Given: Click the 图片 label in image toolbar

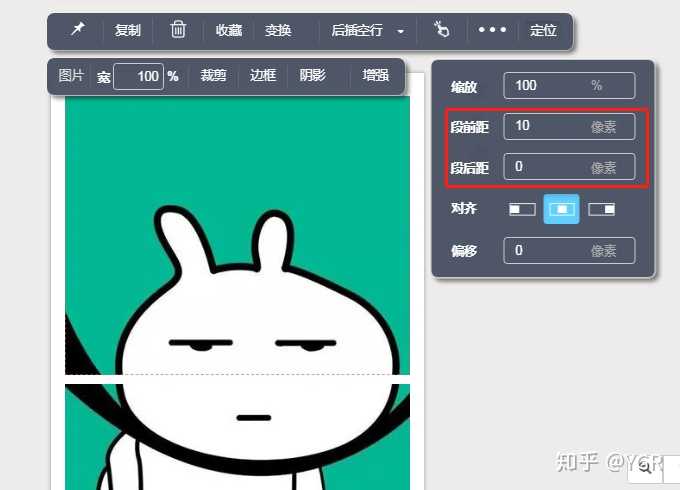Looking at the screenshot, I should point(71,76).
